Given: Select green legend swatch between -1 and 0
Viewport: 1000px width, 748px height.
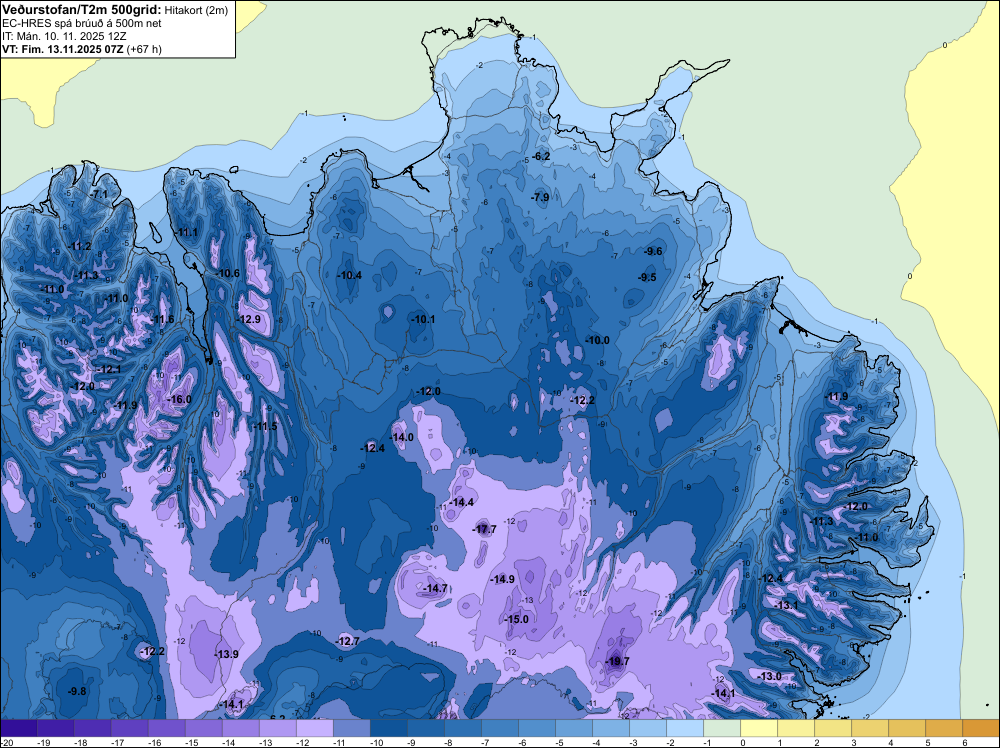Looking at the screenshot, I should [721, 728].
